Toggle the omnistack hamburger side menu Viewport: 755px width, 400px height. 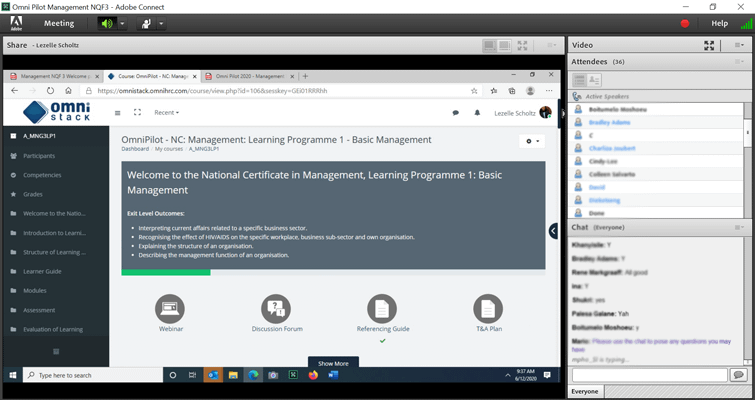[117, 113]
